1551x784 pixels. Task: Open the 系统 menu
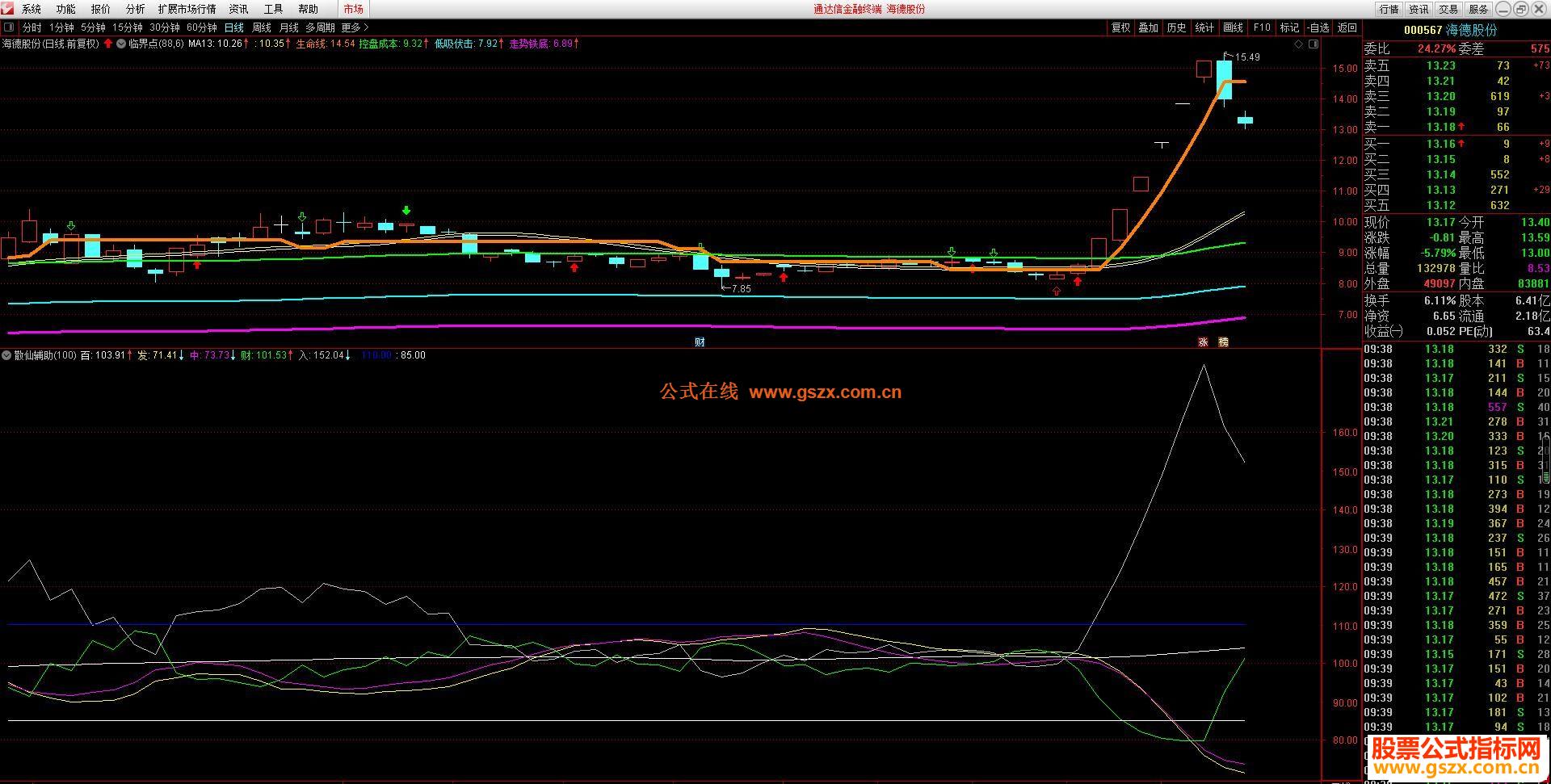[31, 9]
